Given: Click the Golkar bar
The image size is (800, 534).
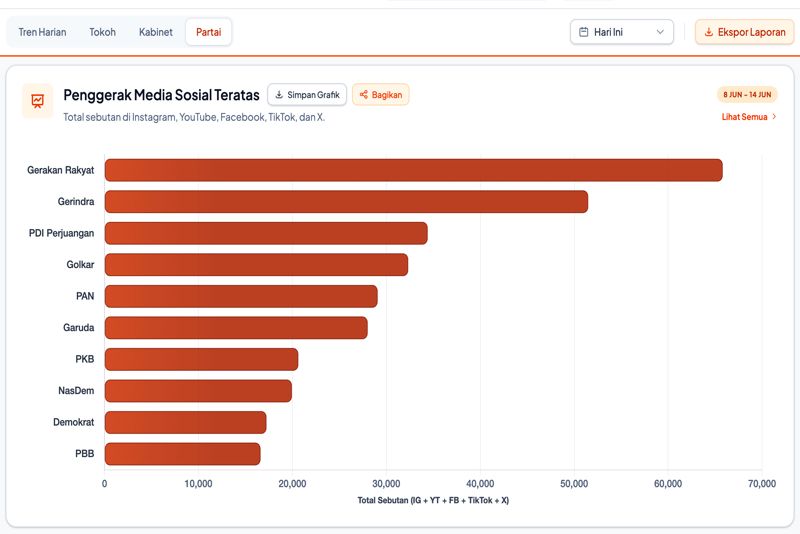Looking at the screenshot, I should (x=256, y=265).
